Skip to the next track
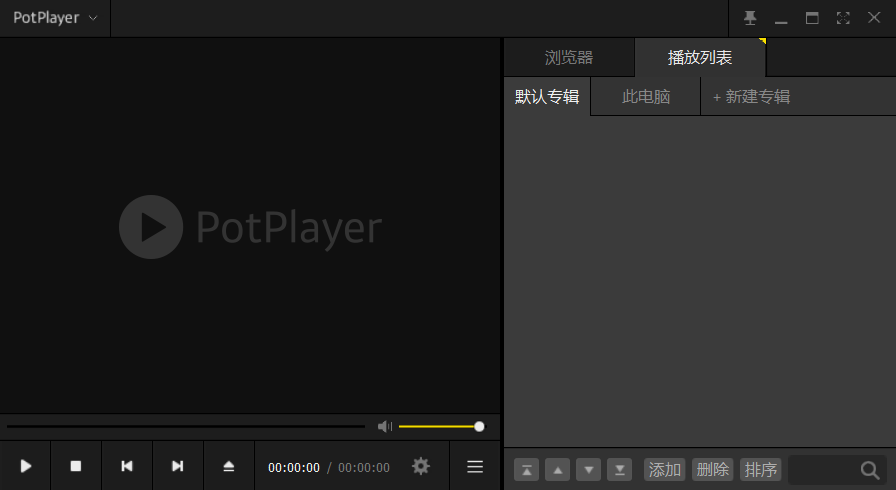The height and width of the screenshot is (490, 896). tap(177, 466)
